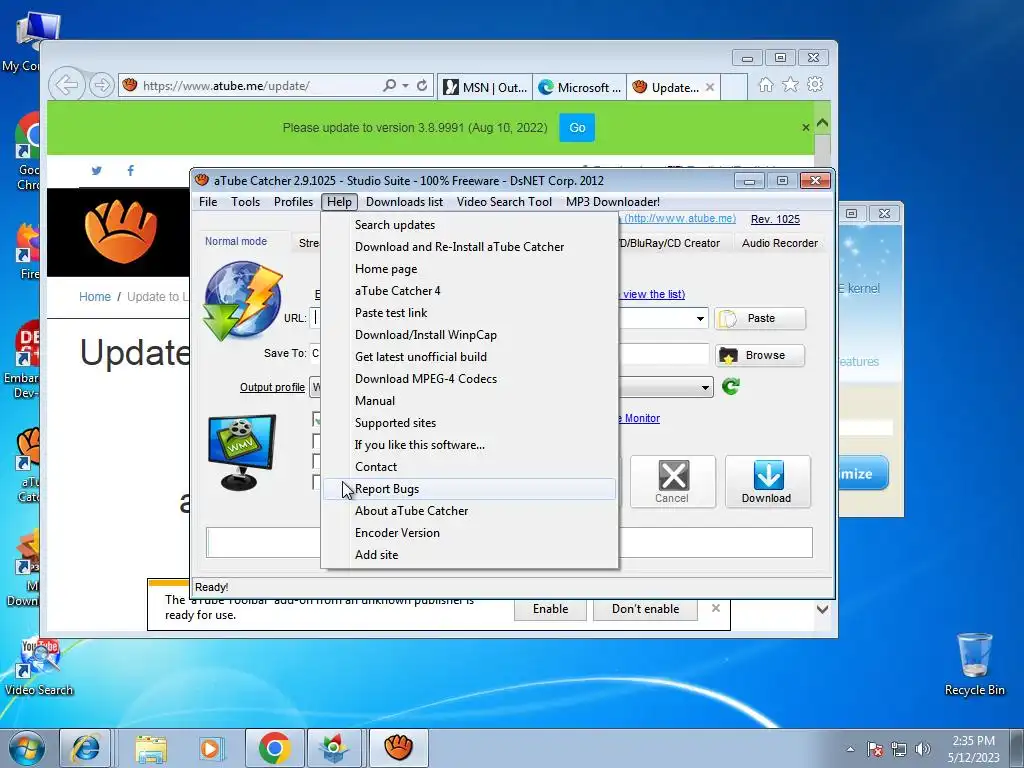The image size is (1024, 768).
Task: Click Don't enable on add-on bar
Action: [x=645, y=609]
